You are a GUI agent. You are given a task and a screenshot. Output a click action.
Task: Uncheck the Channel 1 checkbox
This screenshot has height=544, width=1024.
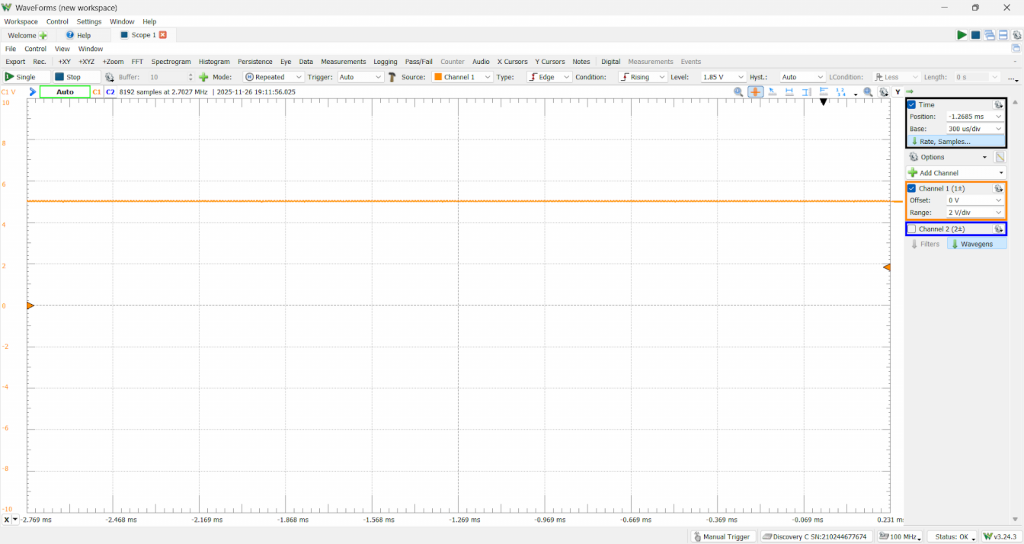point(912,188)
